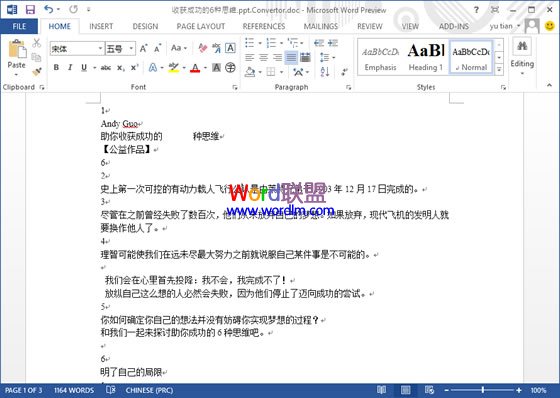Click the Paste clipboard icon
The height and width of the screenshot is (398, 560).
17,49
